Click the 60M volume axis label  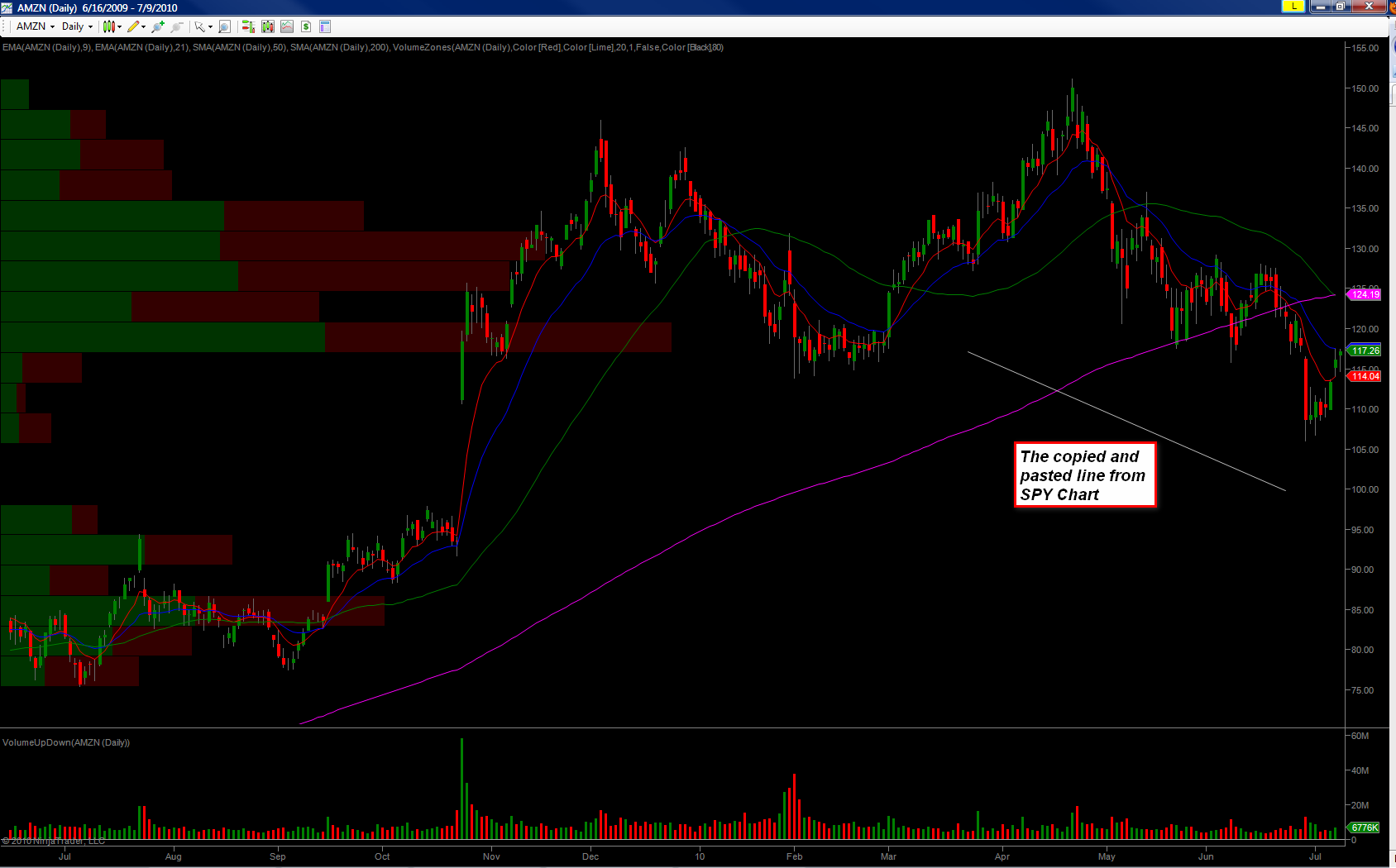(x=1360, y=736)
